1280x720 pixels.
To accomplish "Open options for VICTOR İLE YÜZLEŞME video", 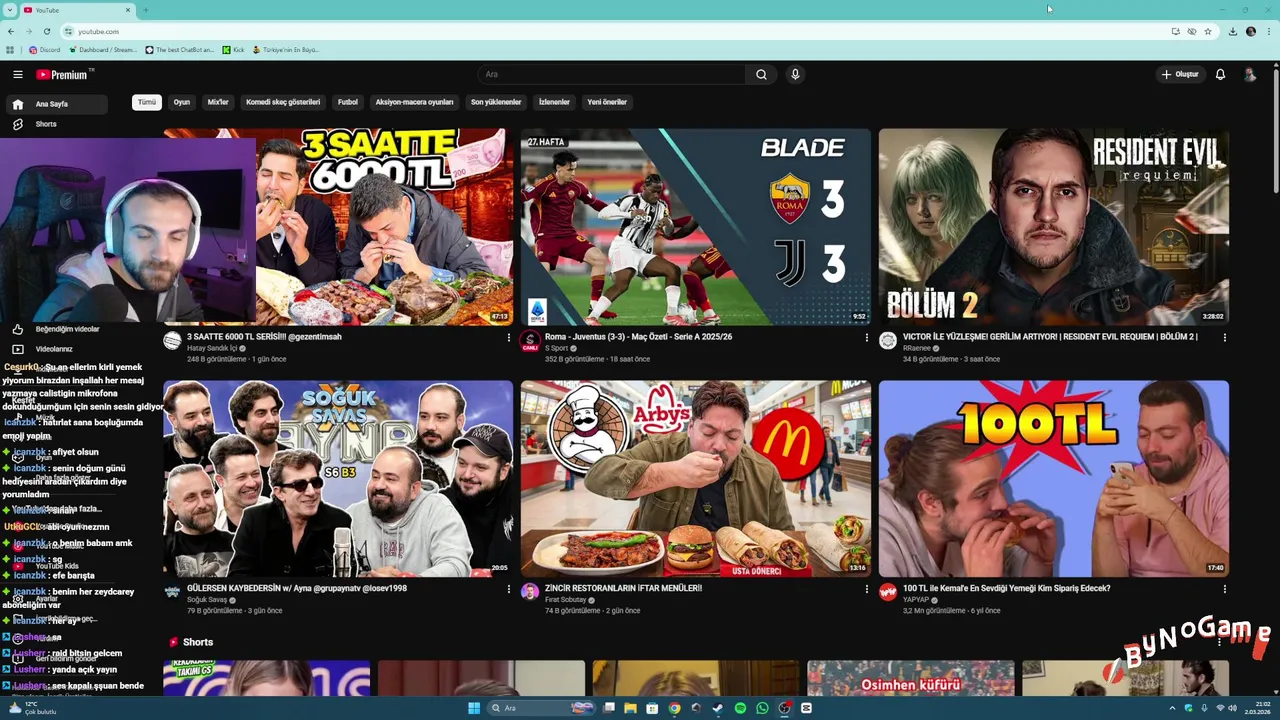I will [x=1224, y=338].
